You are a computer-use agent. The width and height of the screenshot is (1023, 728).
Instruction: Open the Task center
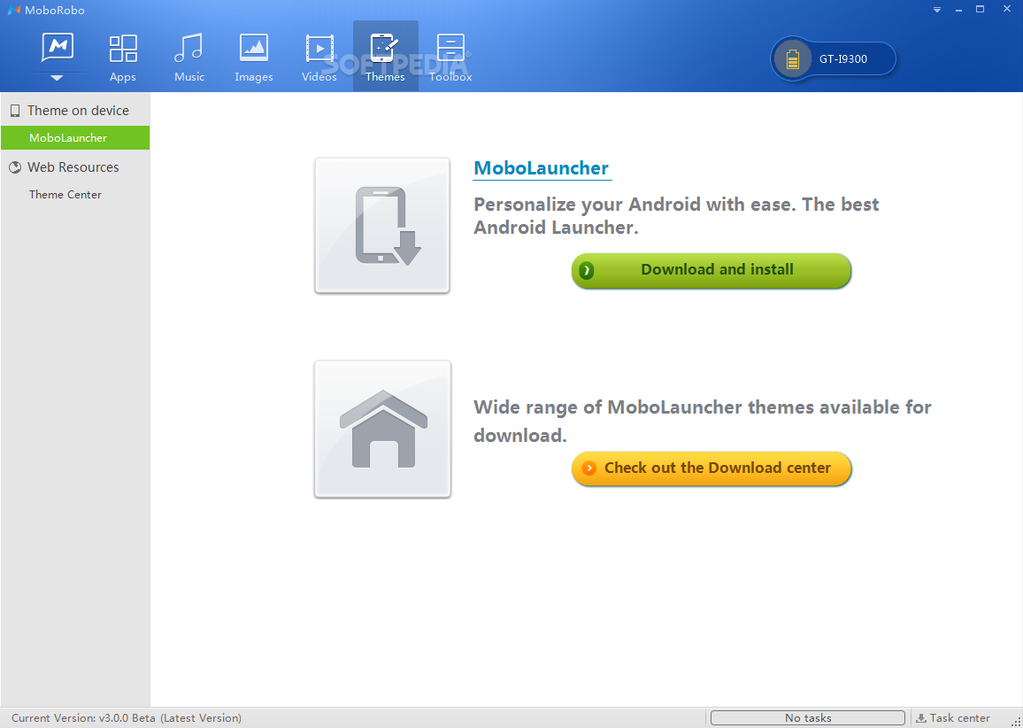(953, 718)
